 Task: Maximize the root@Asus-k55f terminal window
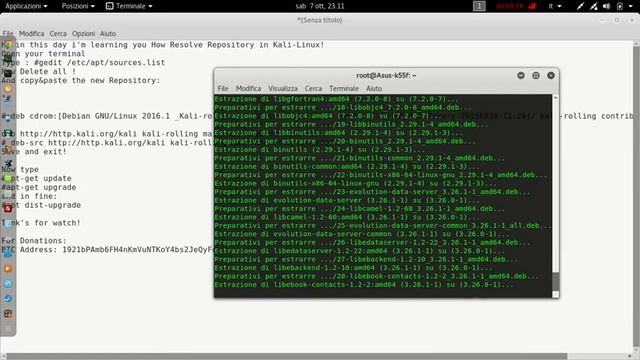coord(536,76)
